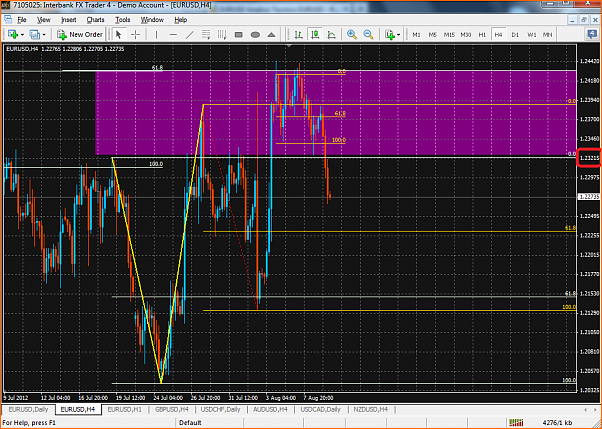Image resolution: width=602 pixels, height=429 pixels.
Task: Activate the crosshair tool
Action: coord(135,35)
